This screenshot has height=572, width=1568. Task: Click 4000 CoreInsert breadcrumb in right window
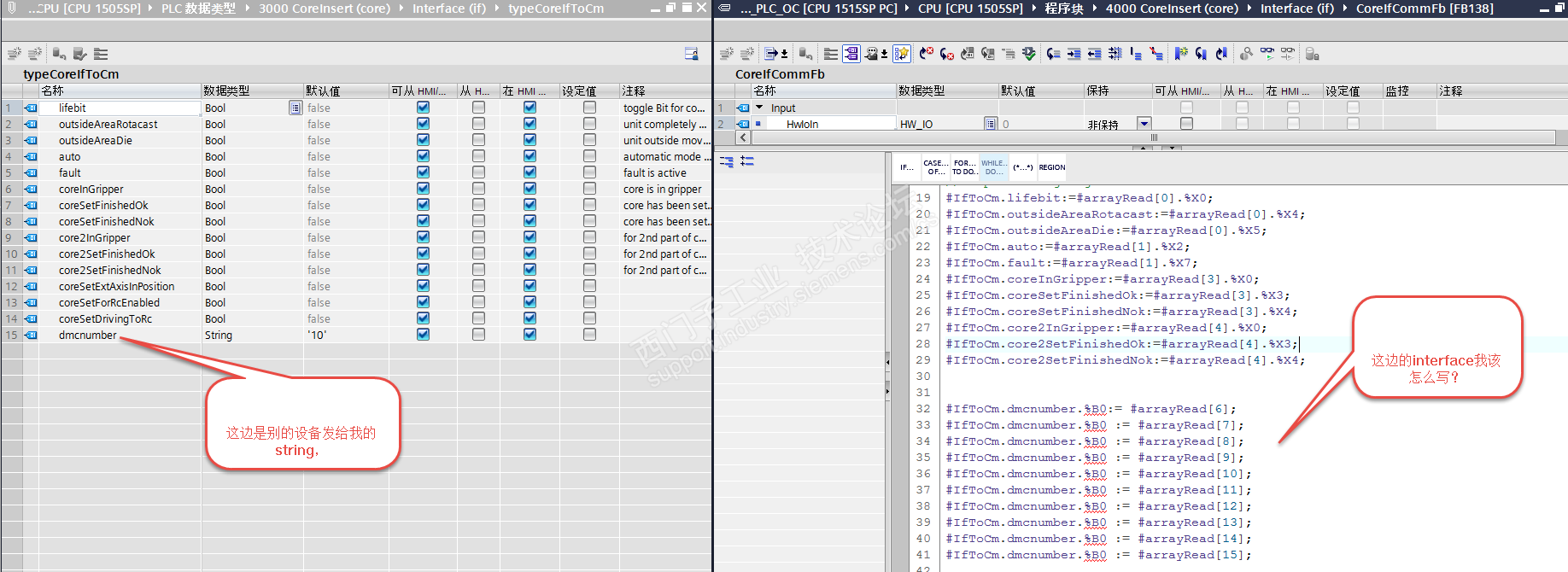[1172, 8]
